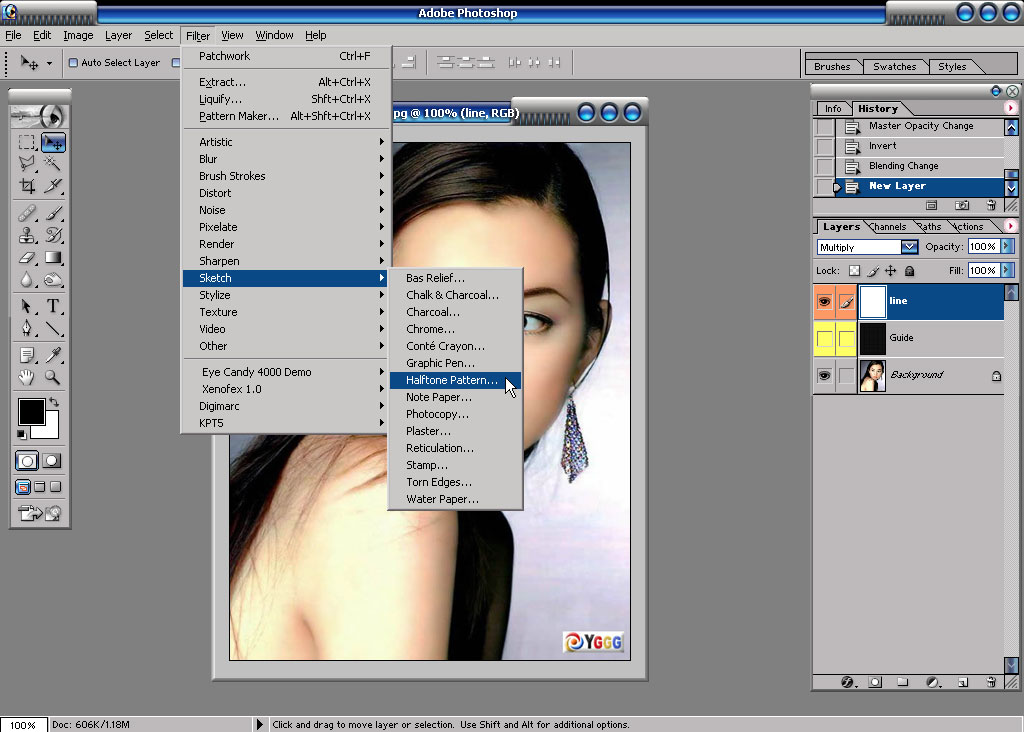Viewport: 1024px width, 732px height.
Task: Select the Clone Stamp tool
Action: 26,235
